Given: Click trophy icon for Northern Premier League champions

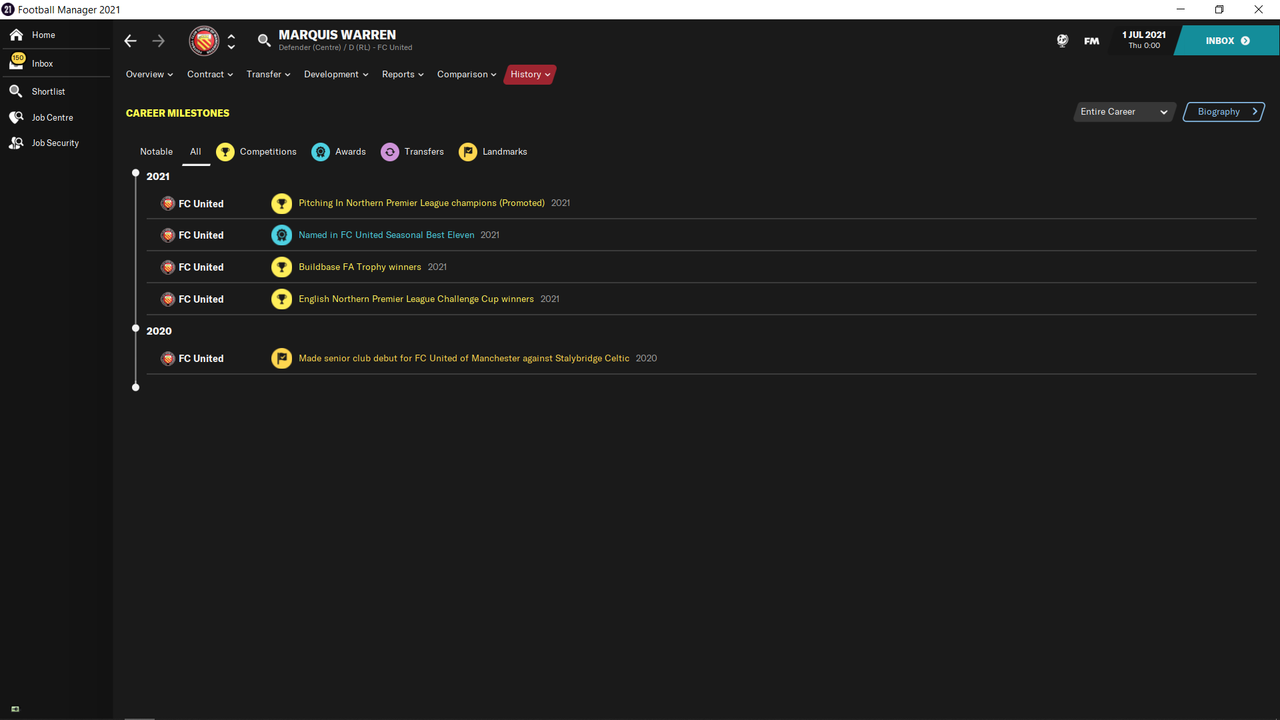Looking at the screenshot, I should click(282, 203).
